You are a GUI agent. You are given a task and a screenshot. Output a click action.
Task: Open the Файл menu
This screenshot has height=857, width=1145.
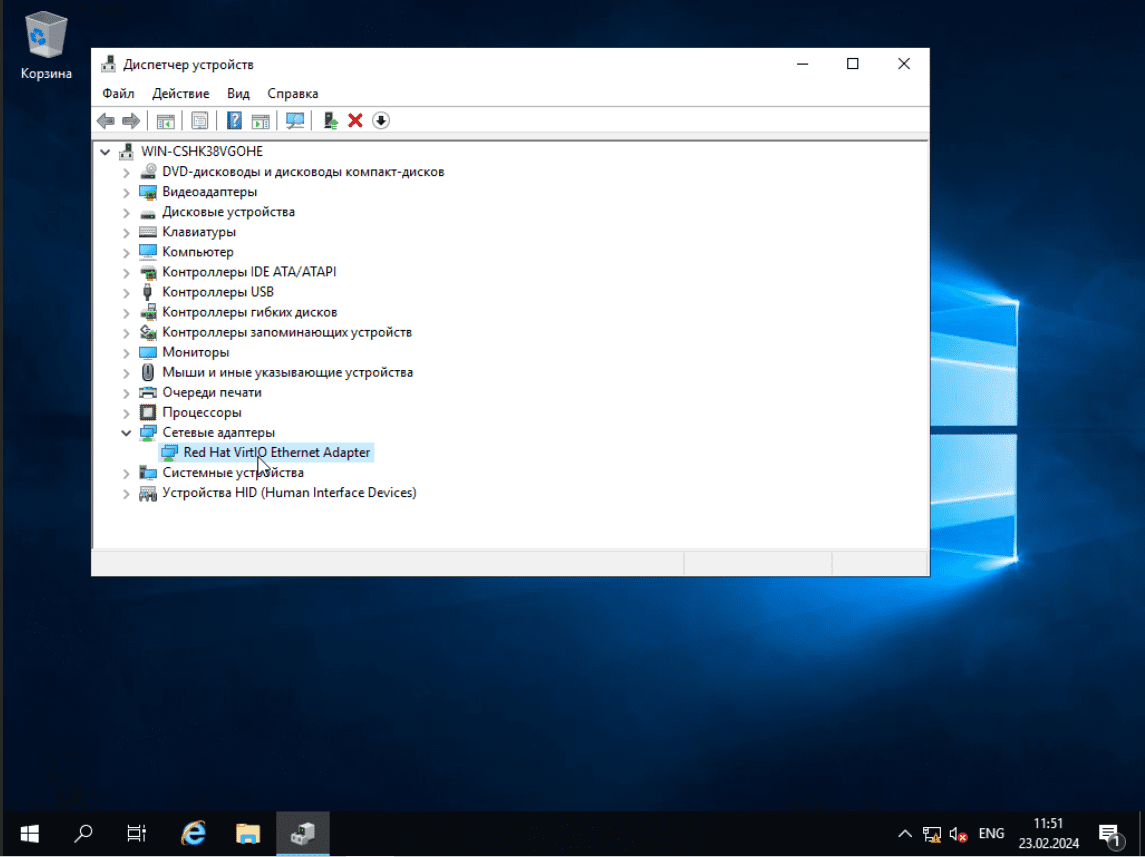tap(118, 93)
